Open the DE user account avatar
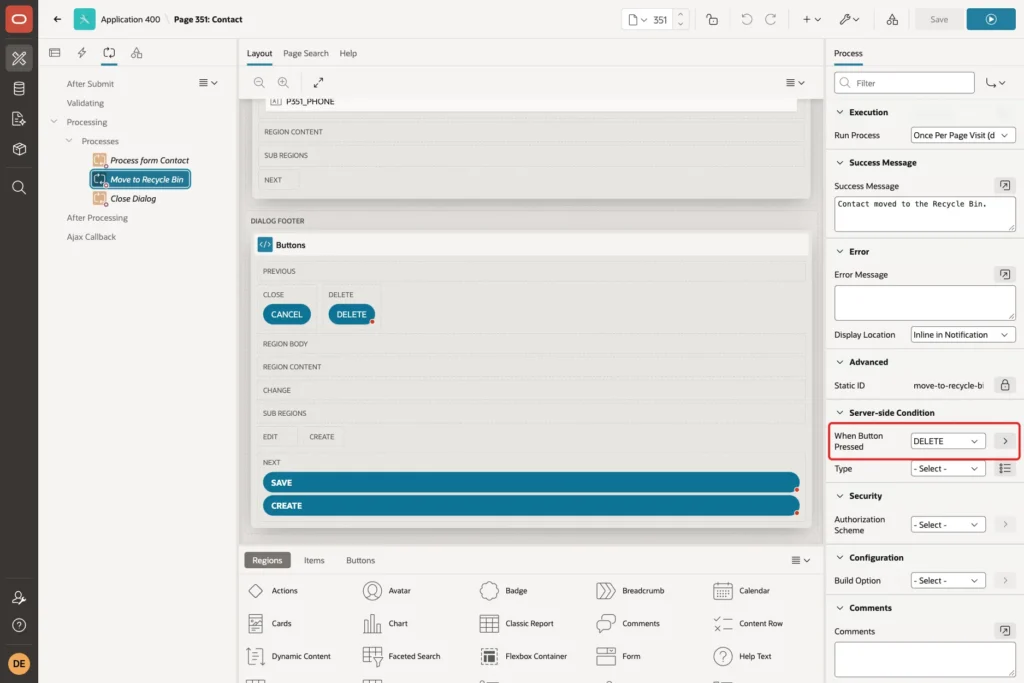 pyautogui.click(x=19, y=663)
